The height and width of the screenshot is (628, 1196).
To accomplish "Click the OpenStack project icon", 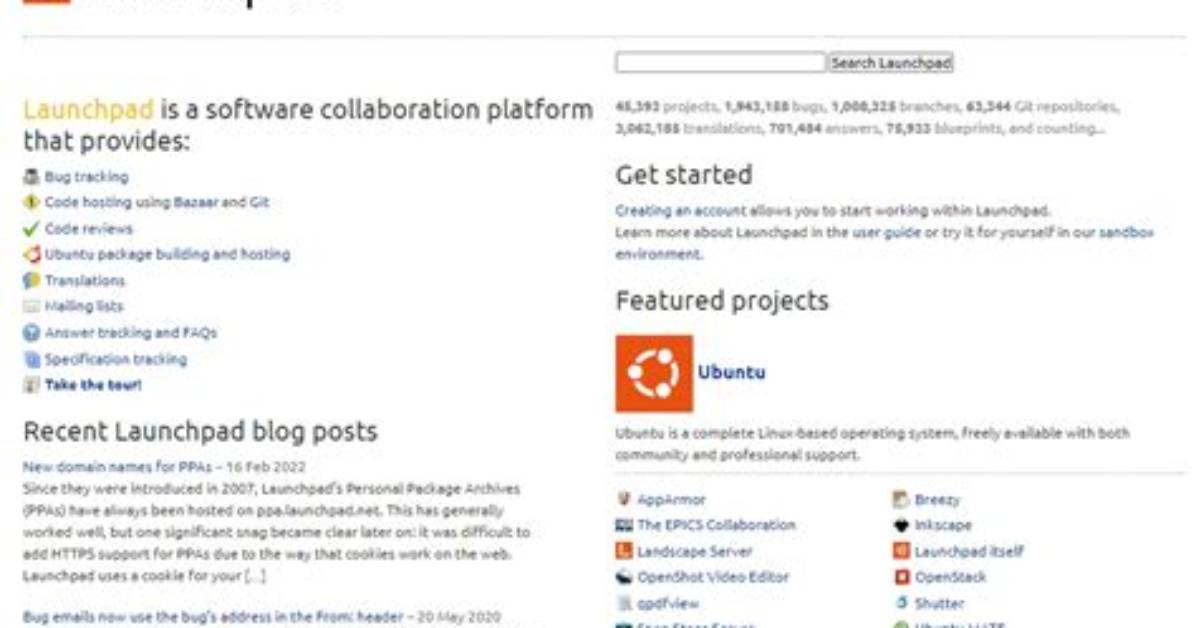I will 902,577.
